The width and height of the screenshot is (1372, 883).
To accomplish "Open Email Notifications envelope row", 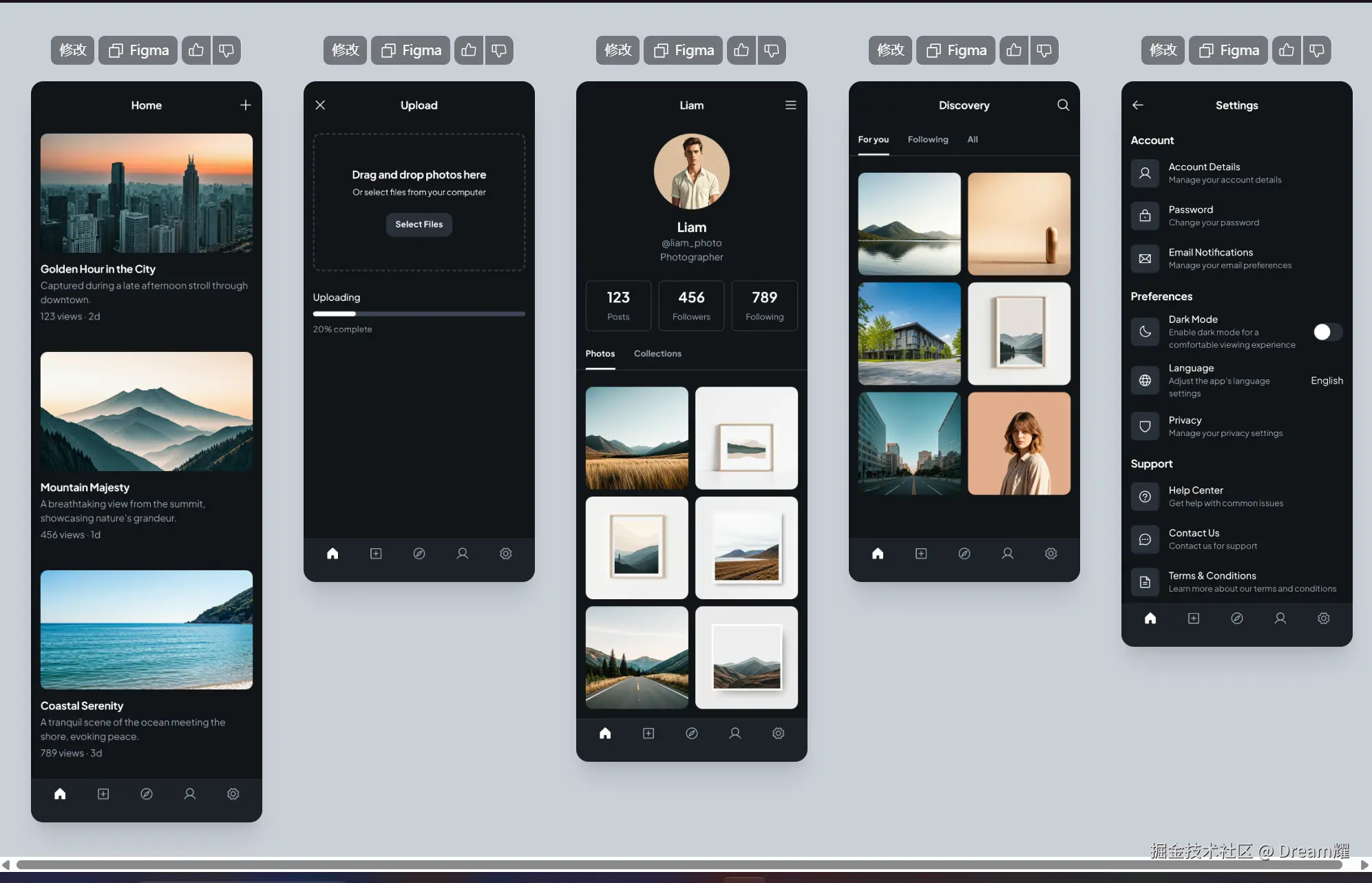I will click(x=1237, y=258).
